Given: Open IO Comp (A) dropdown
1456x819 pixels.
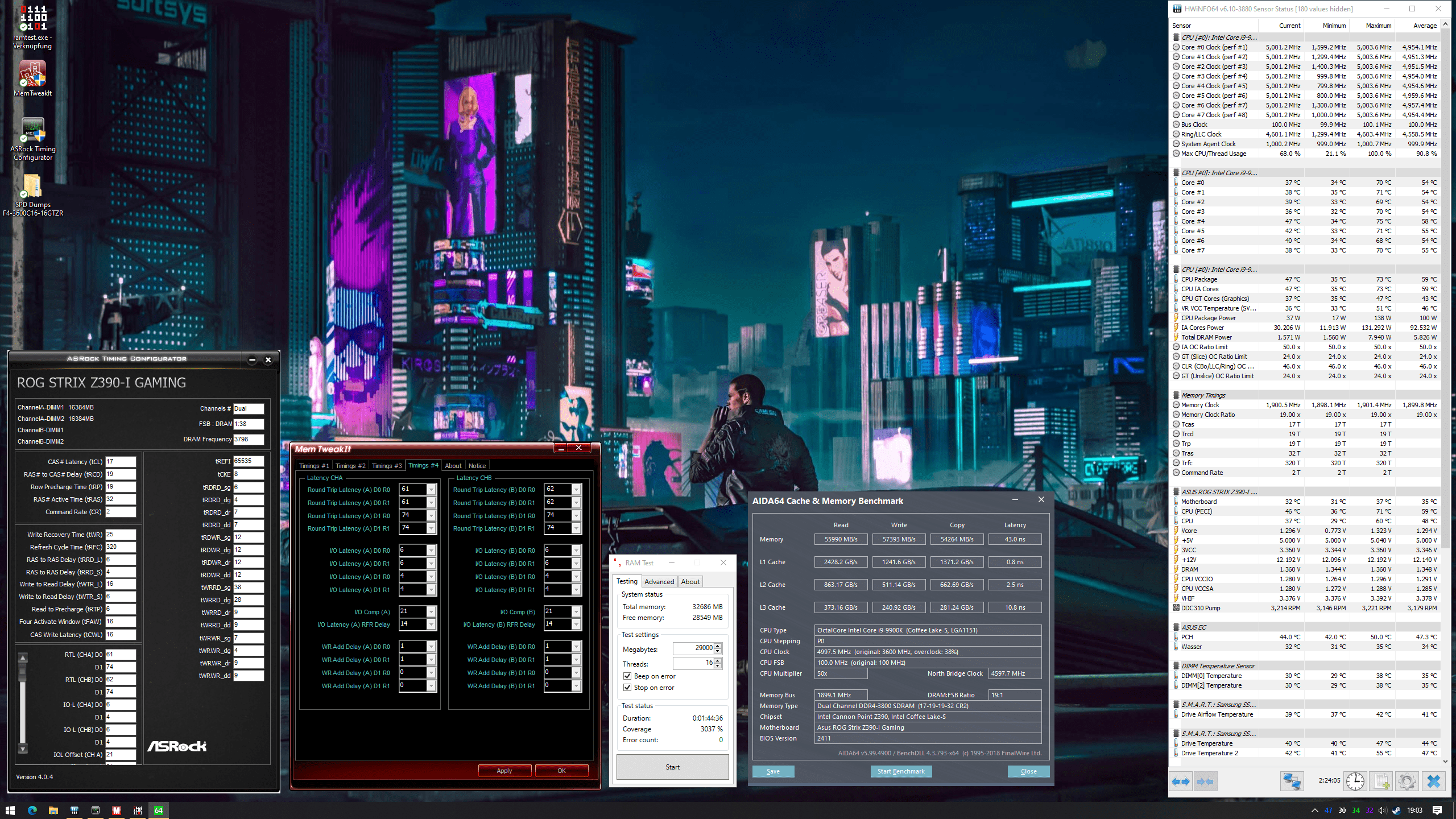Looking at the screenshot, I should (x=431, y=612).
